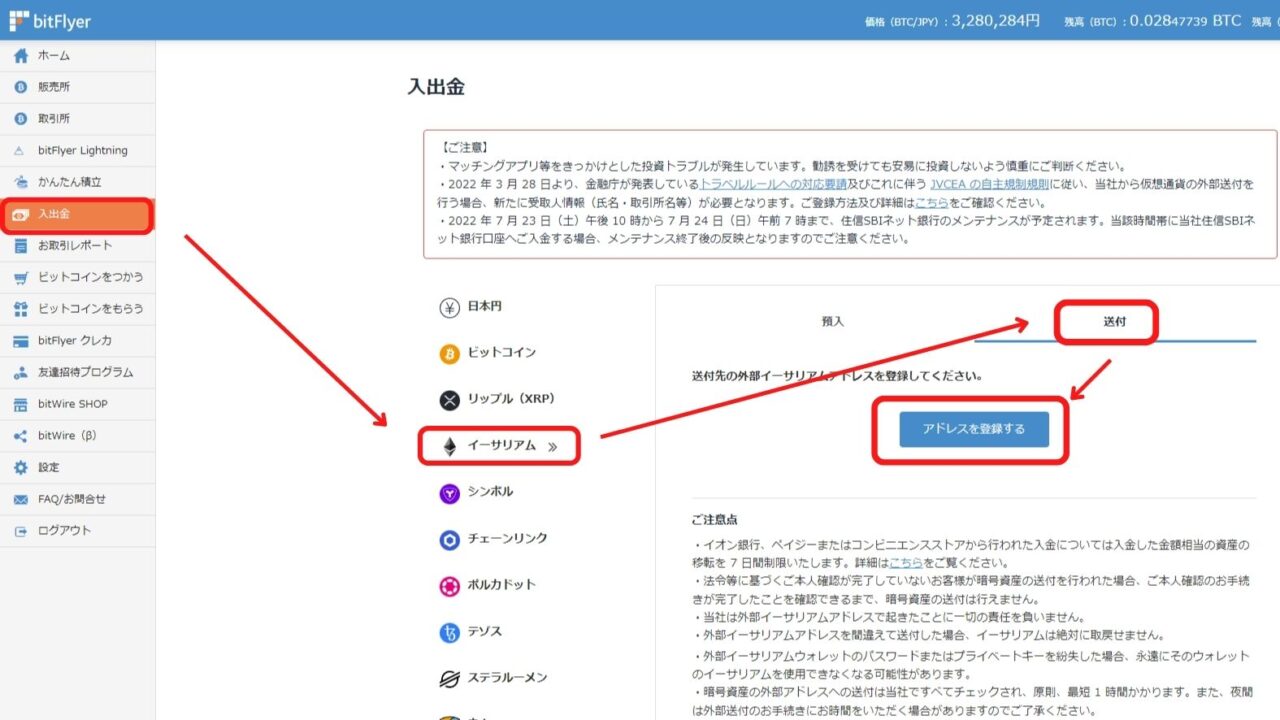Click the yen icon for 日本円
This screenshot has width=1280, height=720.
pos(450,308)
